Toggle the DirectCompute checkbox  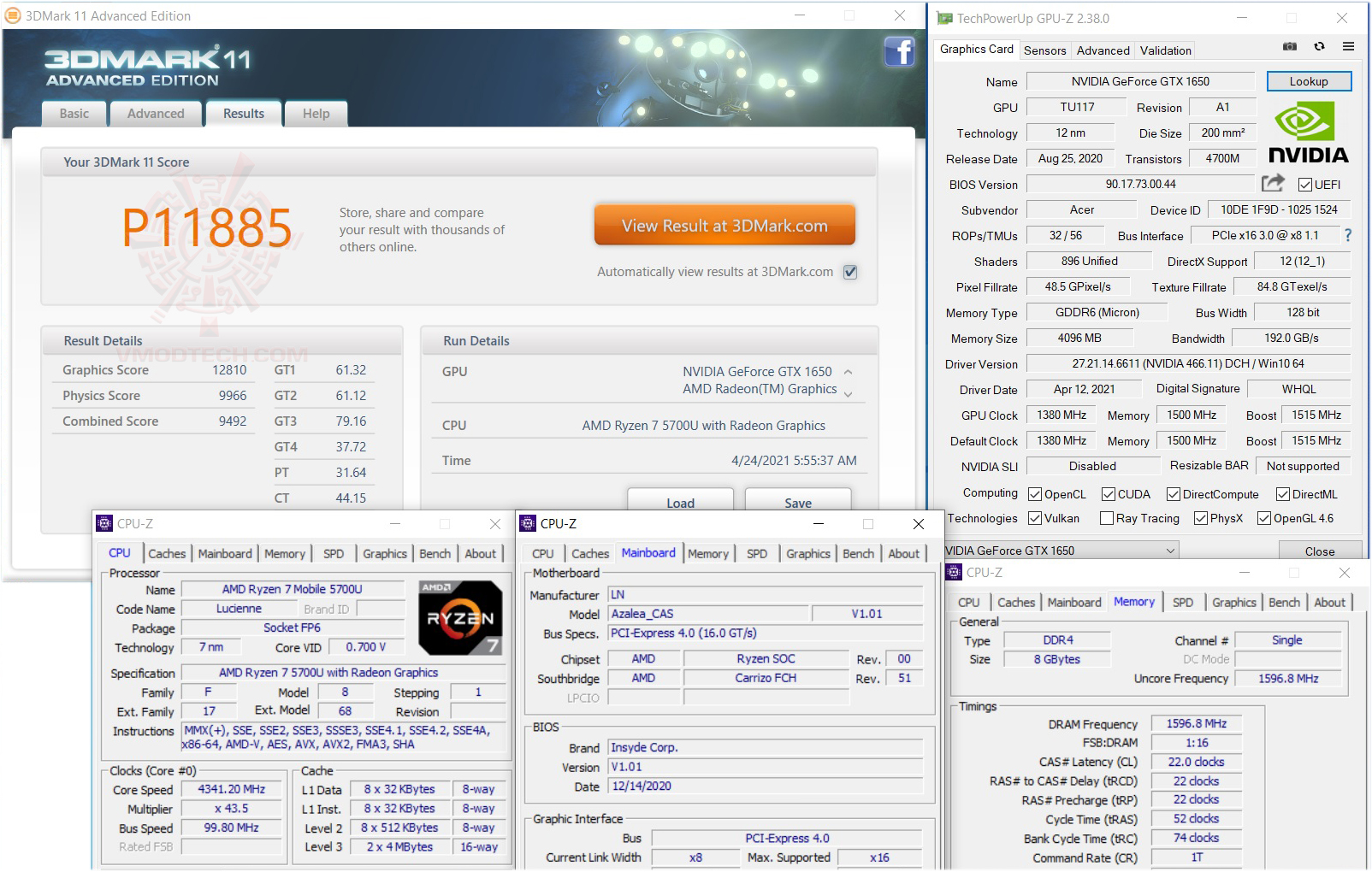(1174, 494)
